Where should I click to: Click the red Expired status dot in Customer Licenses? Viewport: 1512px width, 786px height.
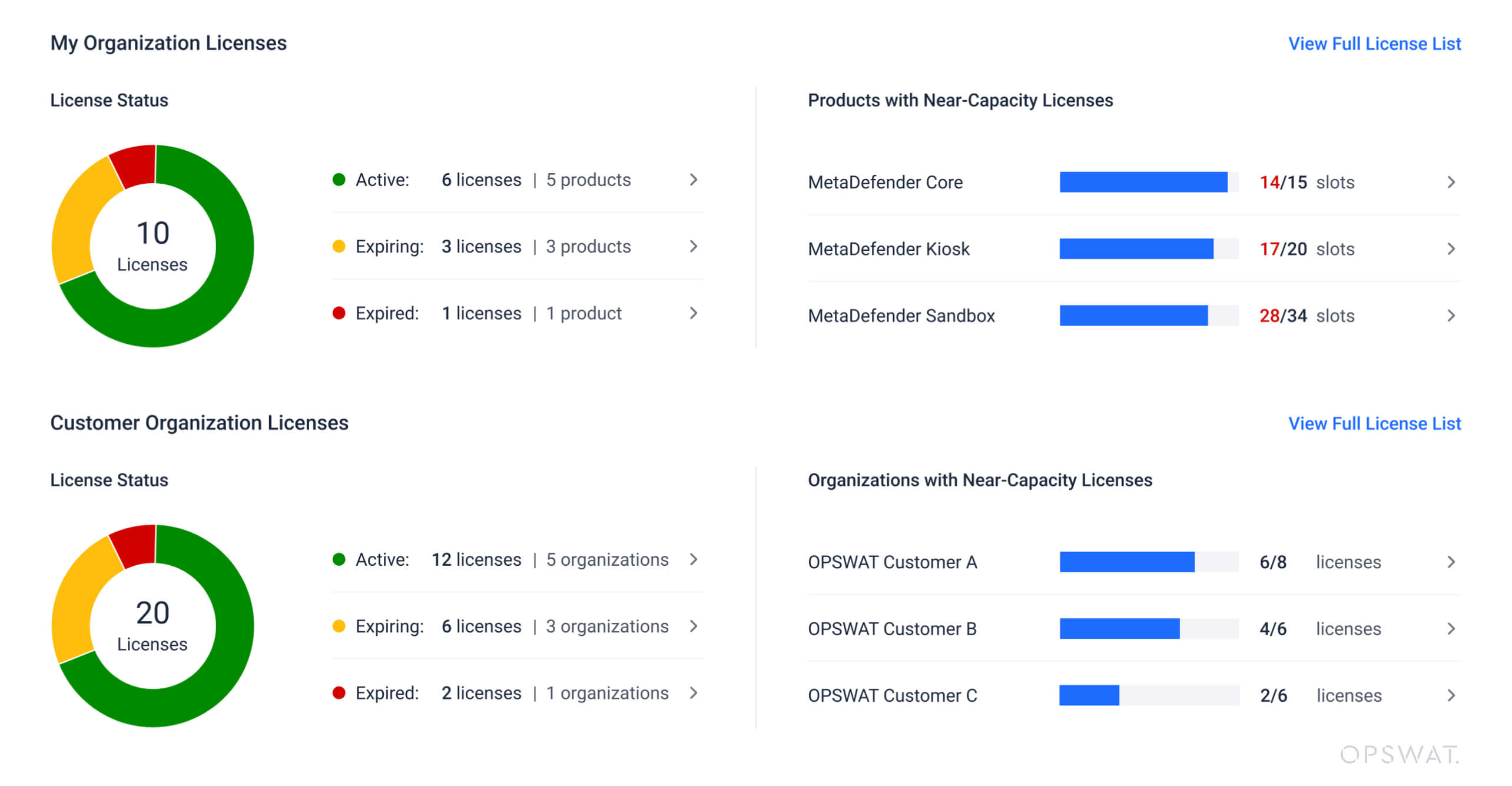(339, 693)
